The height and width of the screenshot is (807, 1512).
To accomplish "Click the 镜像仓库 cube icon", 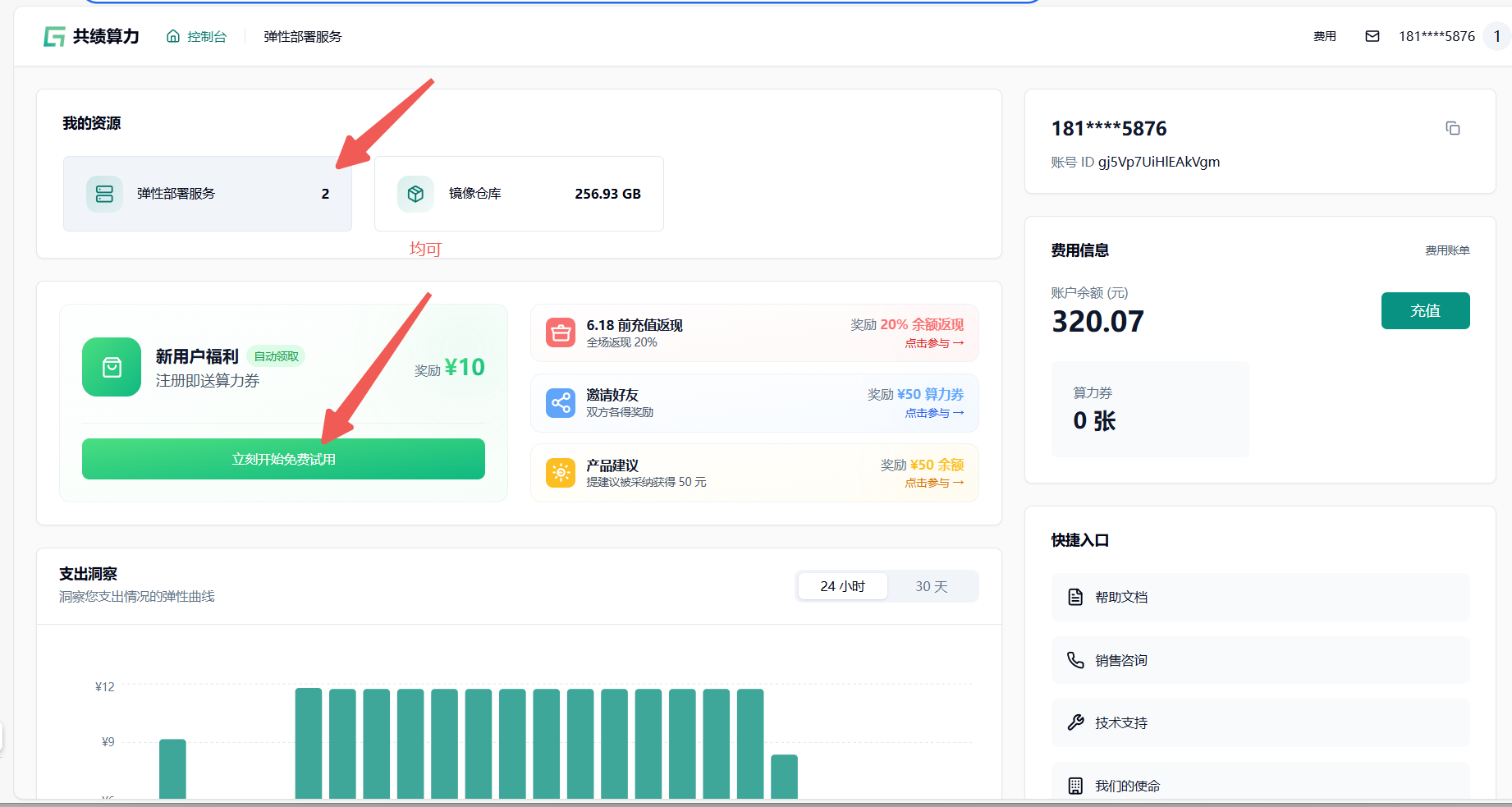I will [415, 194].
